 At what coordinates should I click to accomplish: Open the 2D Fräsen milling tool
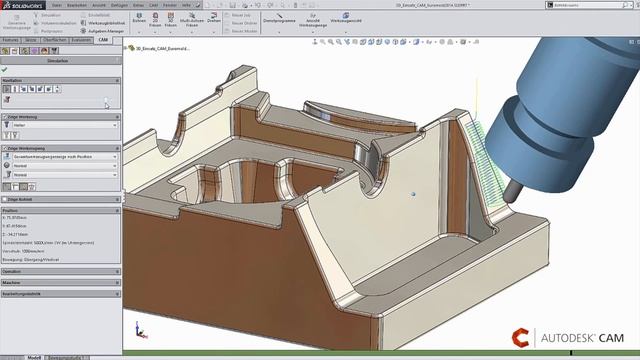[155, 19]
